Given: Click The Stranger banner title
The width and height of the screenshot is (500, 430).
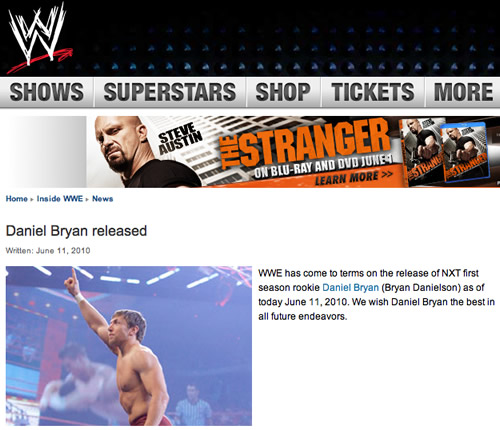Looking at the screenshot, I should point(305,143).
